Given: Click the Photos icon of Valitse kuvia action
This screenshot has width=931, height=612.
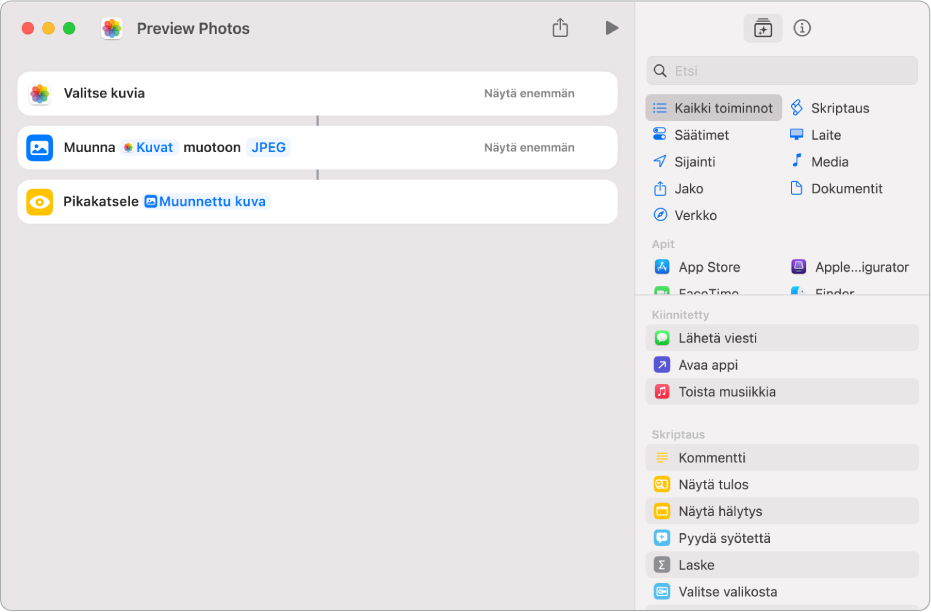Looking at the screenshot, I should click(40, 94).
